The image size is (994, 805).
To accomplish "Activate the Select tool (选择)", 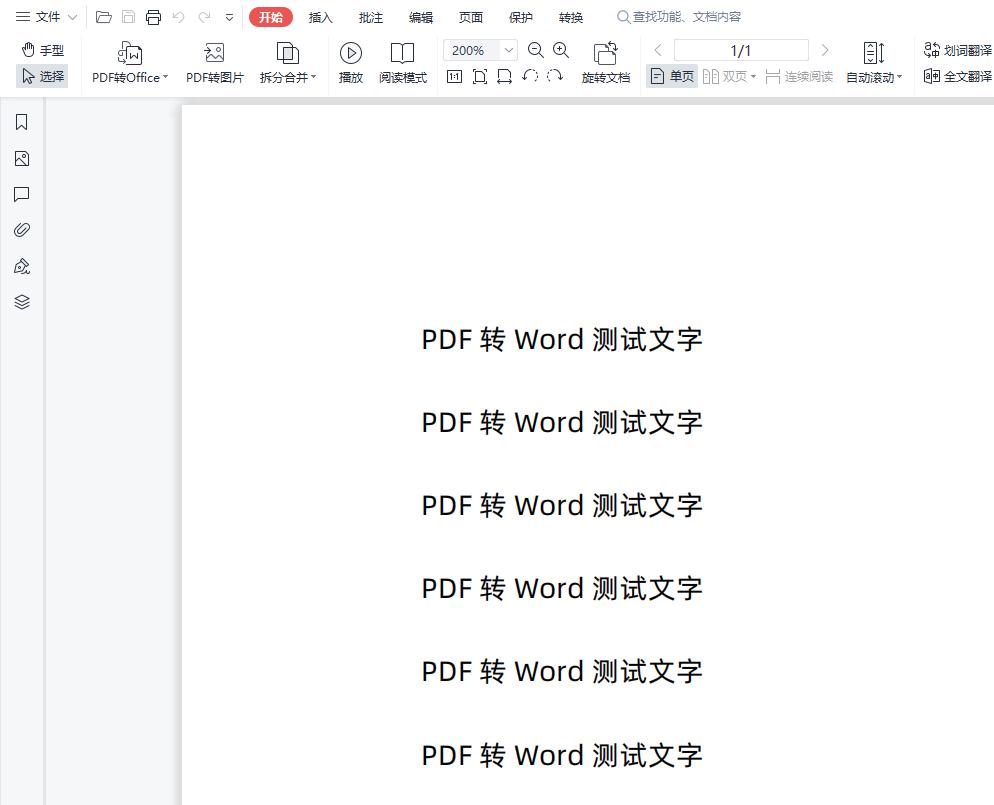I will (43, 76).
